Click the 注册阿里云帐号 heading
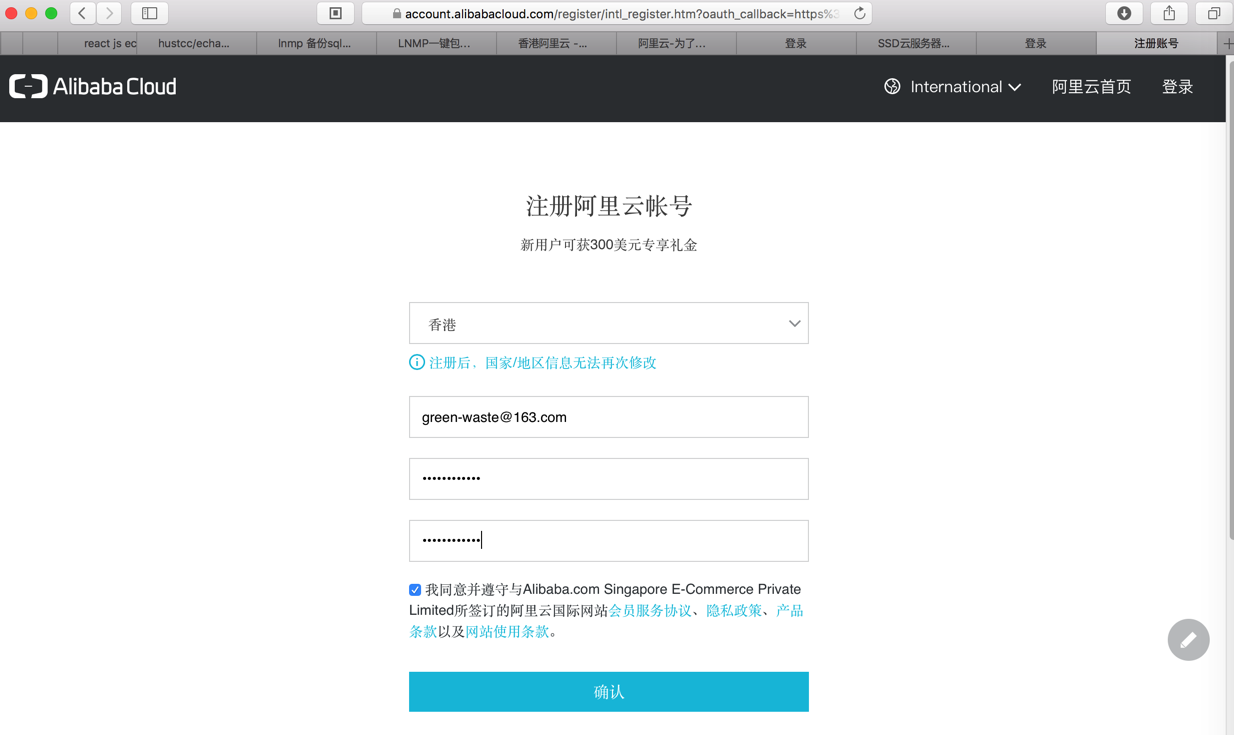The image size is (1234, 735). coord(609,206)
